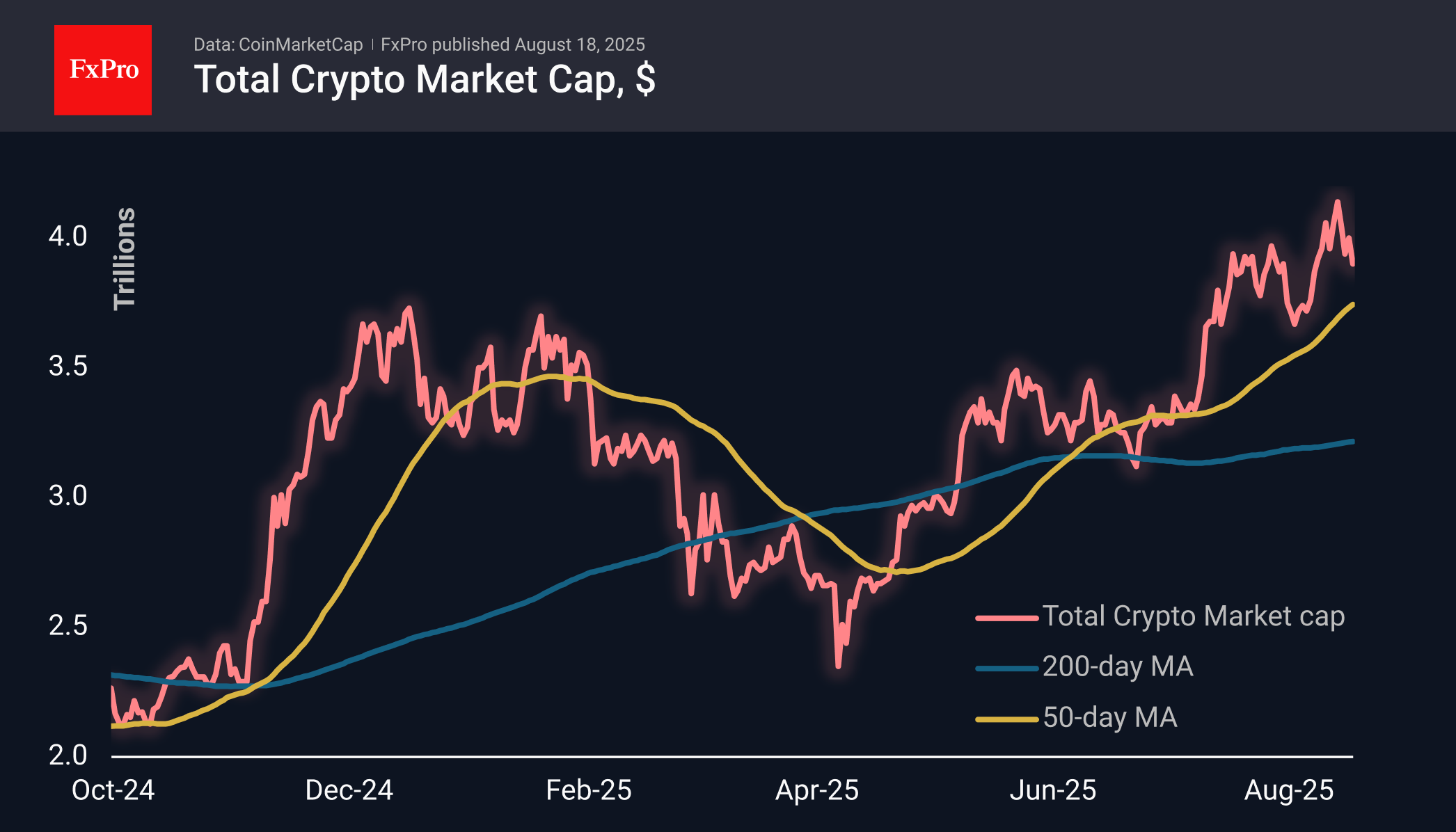Image resolution: width=1456 pixels, height=832 pixels.
Task: Click the Dec-24 x-axis label
Action: pyautogui.click(x=349, y=790)
